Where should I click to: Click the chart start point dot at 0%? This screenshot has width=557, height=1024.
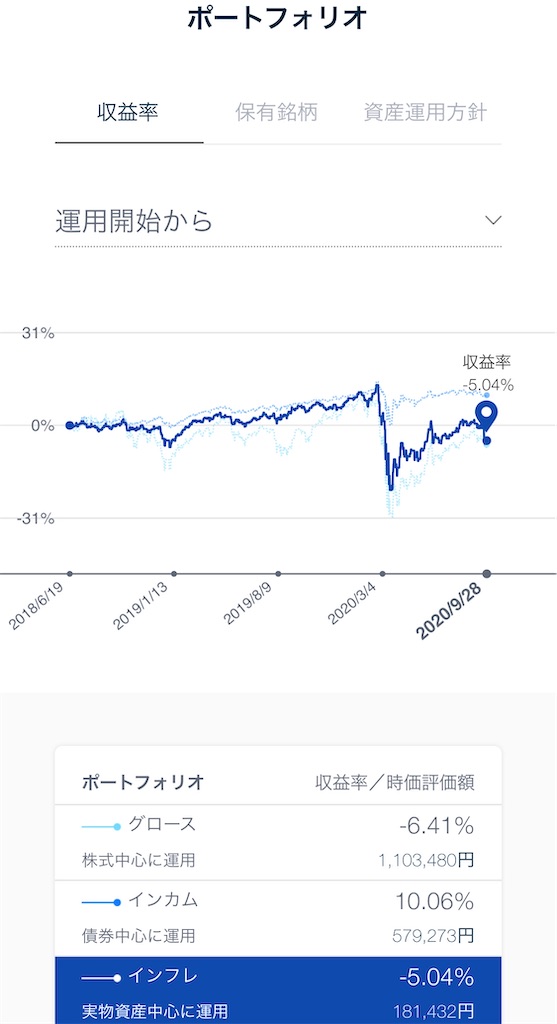(x=70, y=425)
